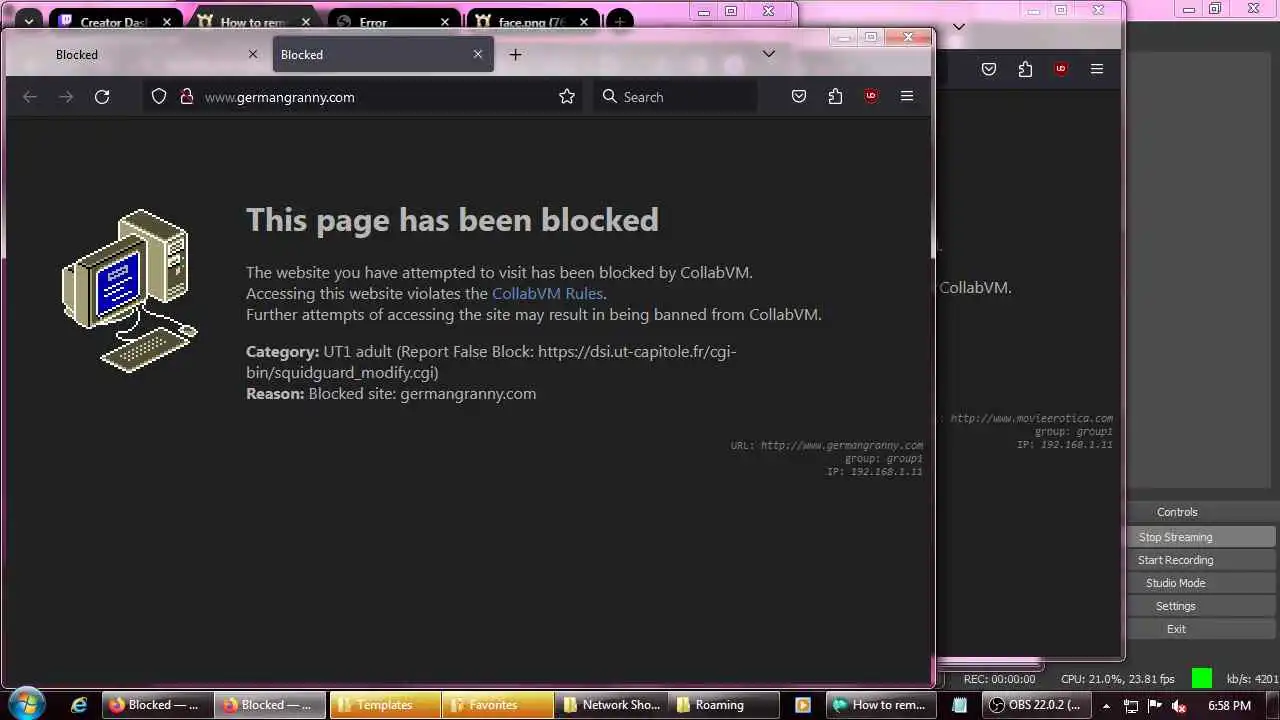The width and height of the screenshot is (1280, 720).
Task: Click uBlock Origin icon in the back Firefox window
Action: 1061,69
